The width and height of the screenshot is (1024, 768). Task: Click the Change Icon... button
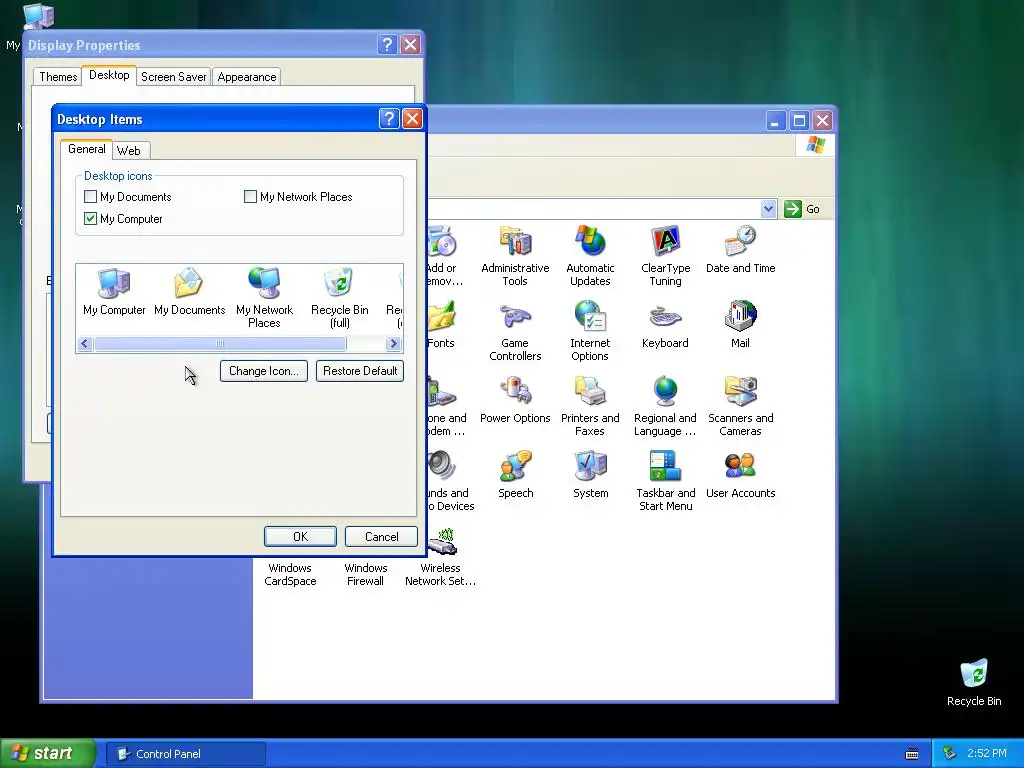264,371
